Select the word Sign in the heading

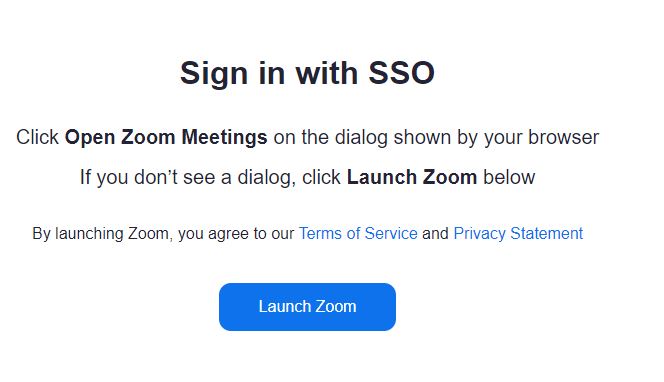point(214,75)
